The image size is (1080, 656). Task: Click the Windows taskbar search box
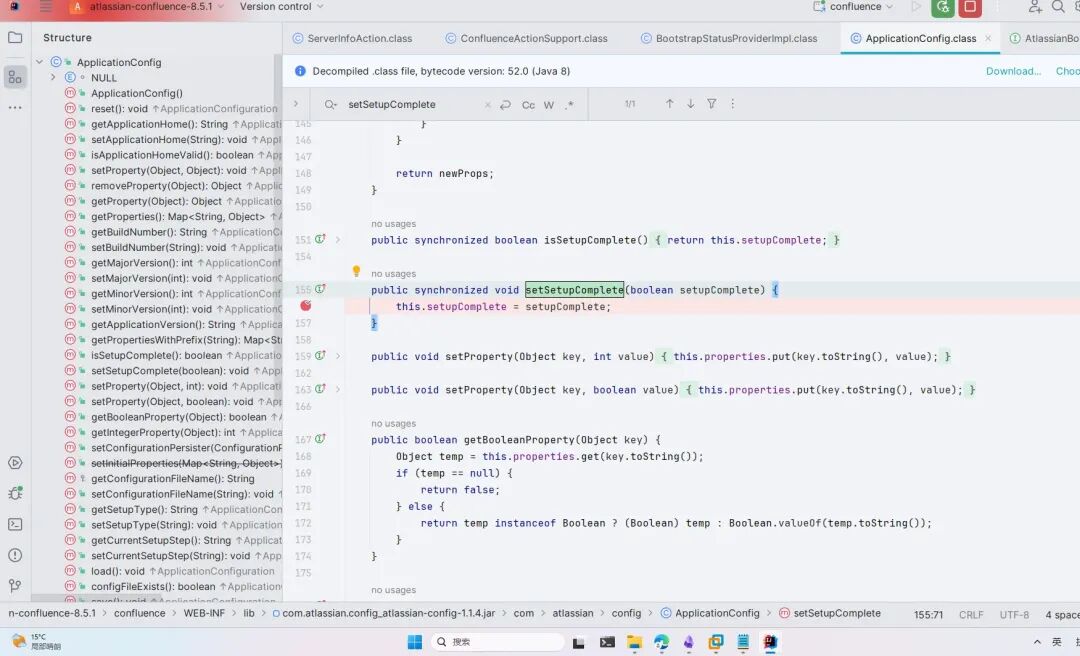(x=497, y=642)
